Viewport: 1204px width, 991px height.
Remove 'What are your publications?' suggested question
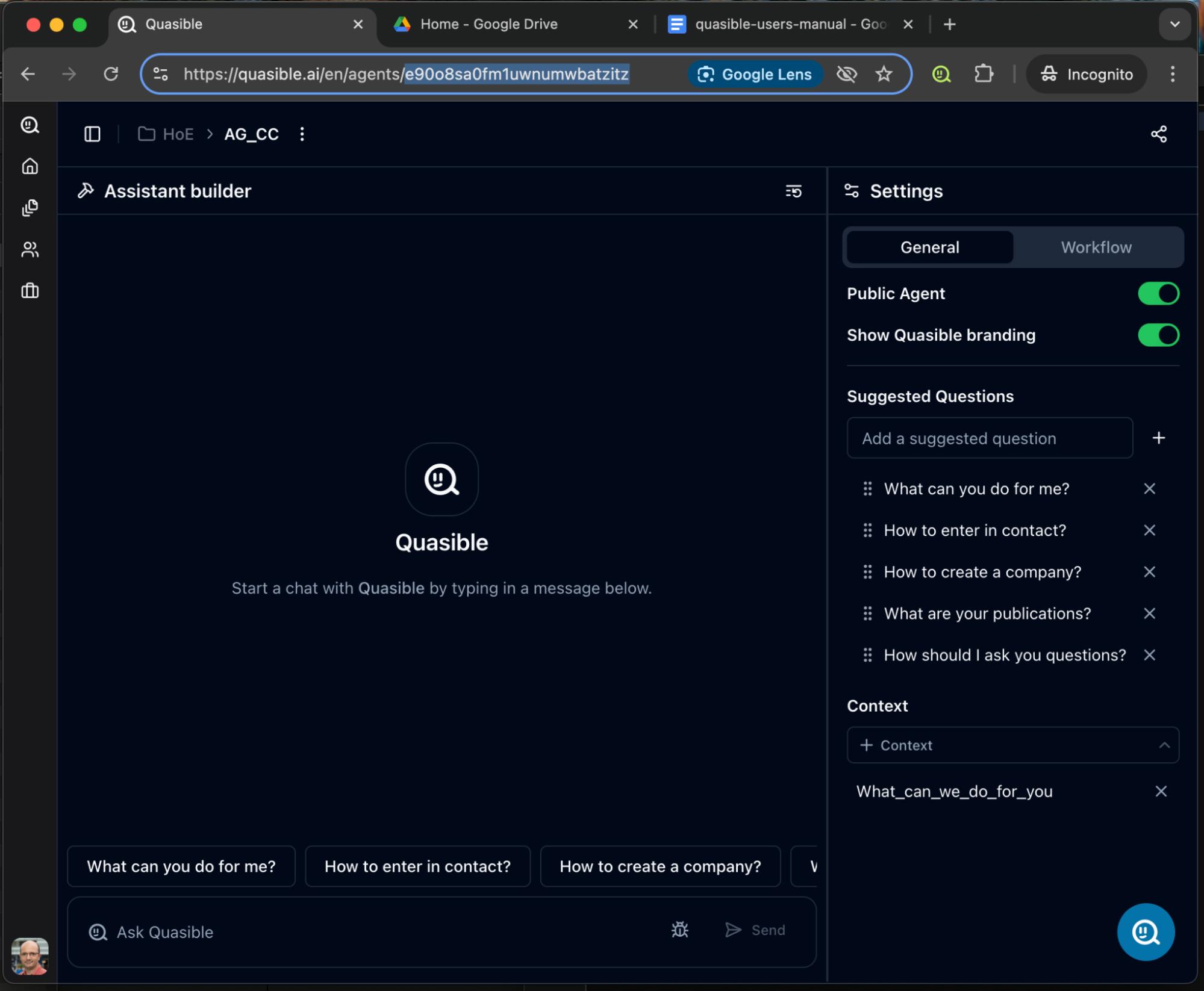tap(1149, 614)
